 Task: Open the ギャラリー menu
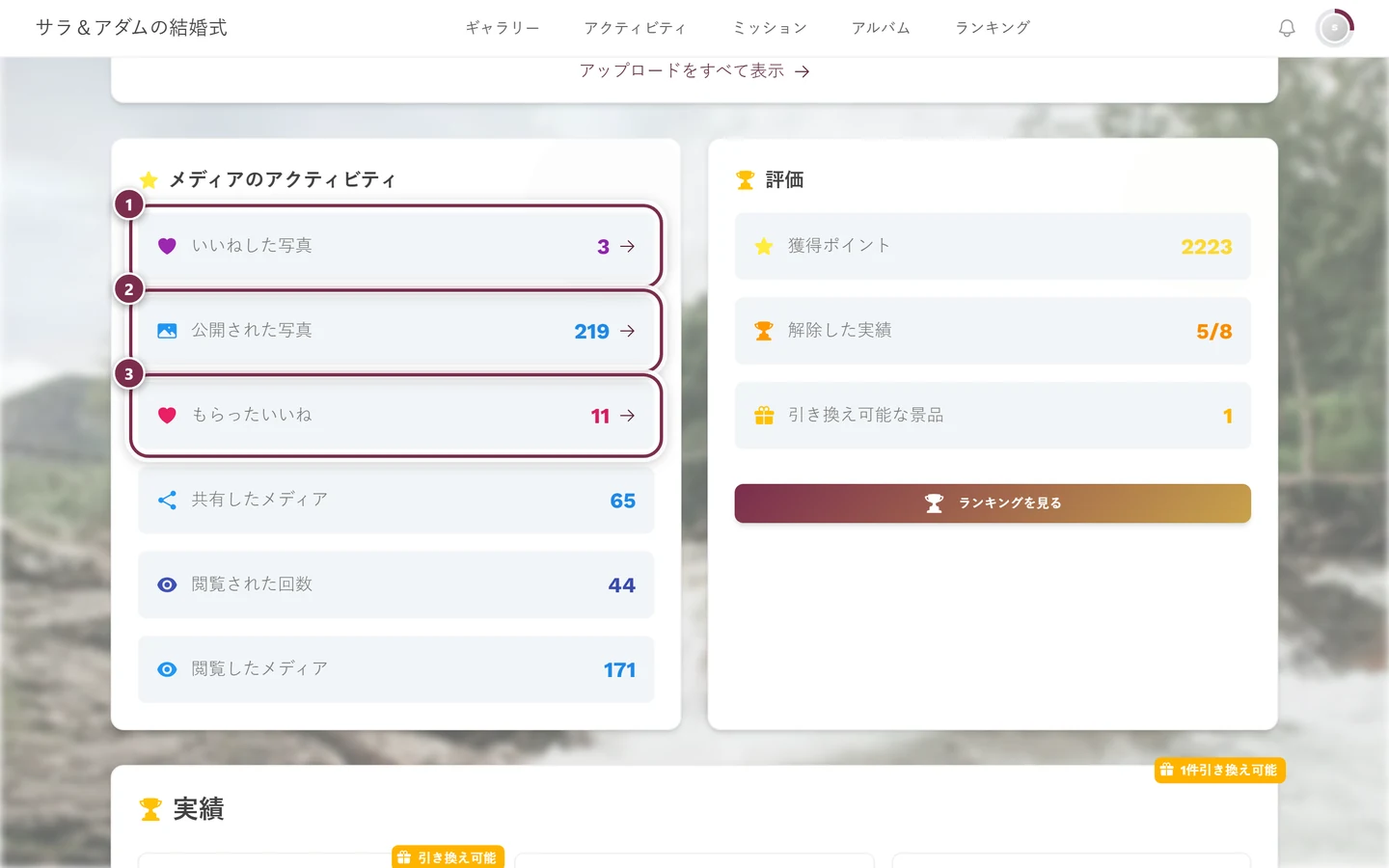(503, 28)
